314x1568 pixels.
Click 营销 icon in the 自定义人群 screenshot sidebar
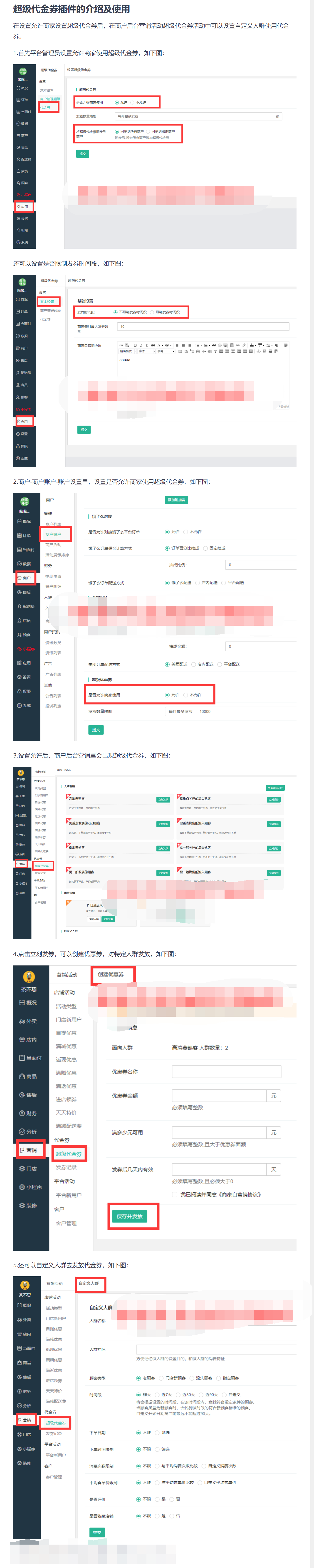(20, 1420)
